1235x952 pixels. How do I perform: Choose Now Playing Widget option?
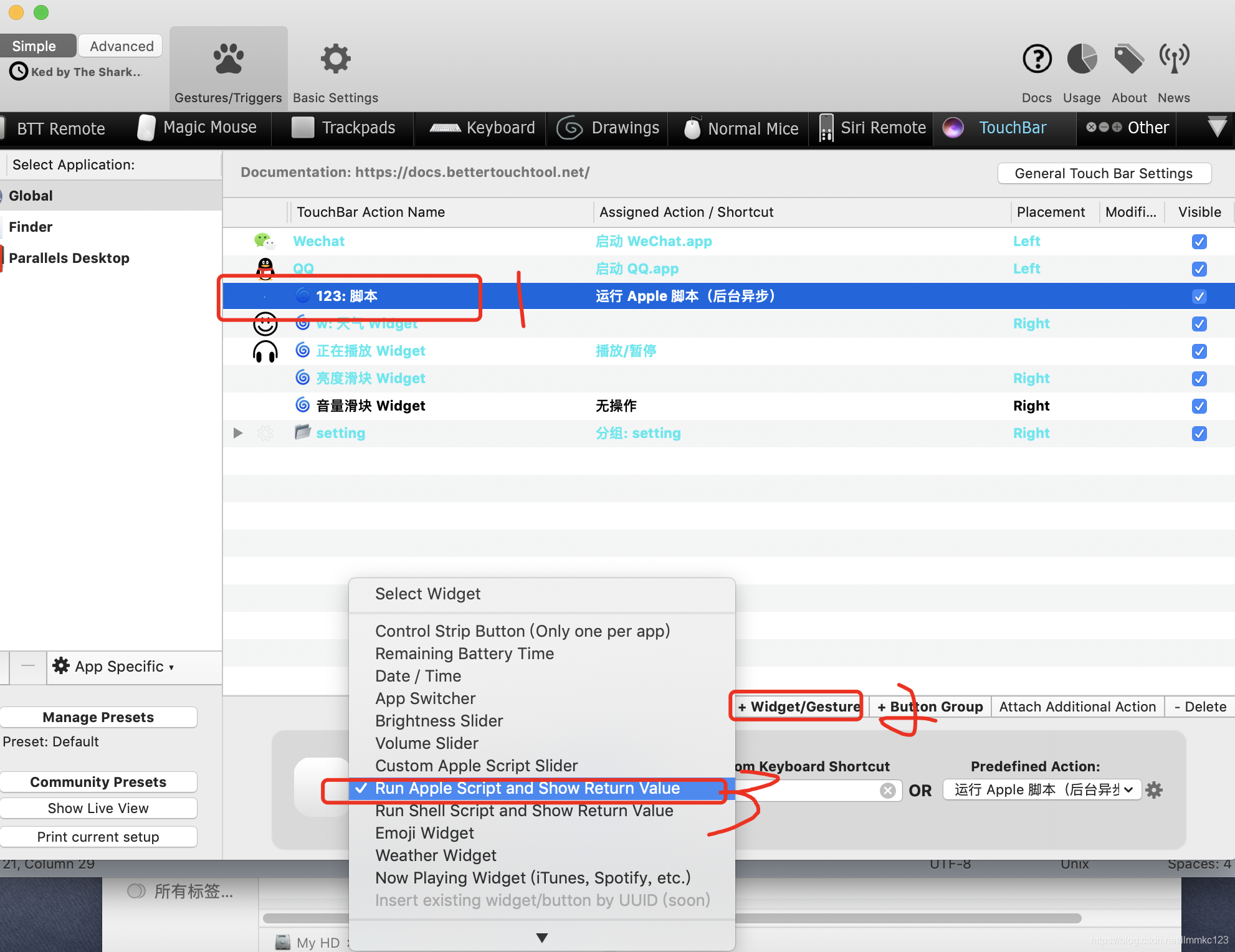533,878
